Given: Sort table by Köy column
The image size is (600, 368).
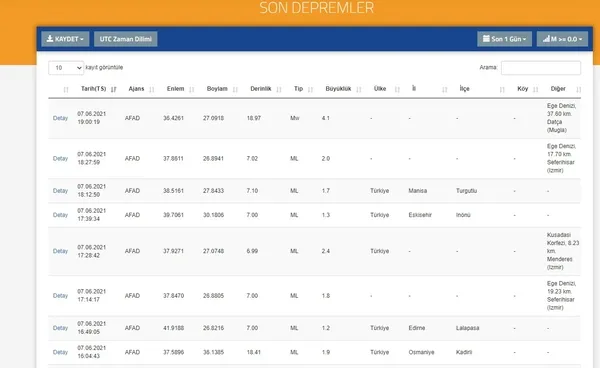Looking at the screenshot, I should [522, 89].
